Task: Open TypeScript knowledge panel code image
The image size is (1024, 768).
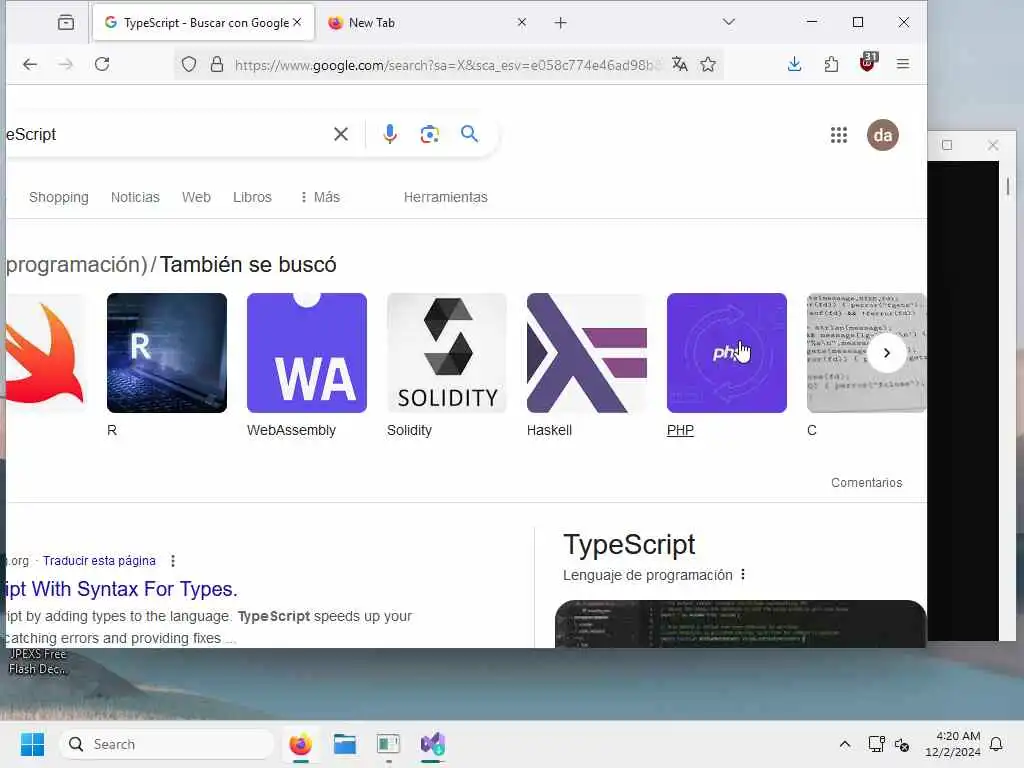Action: [x=741, y=624]
